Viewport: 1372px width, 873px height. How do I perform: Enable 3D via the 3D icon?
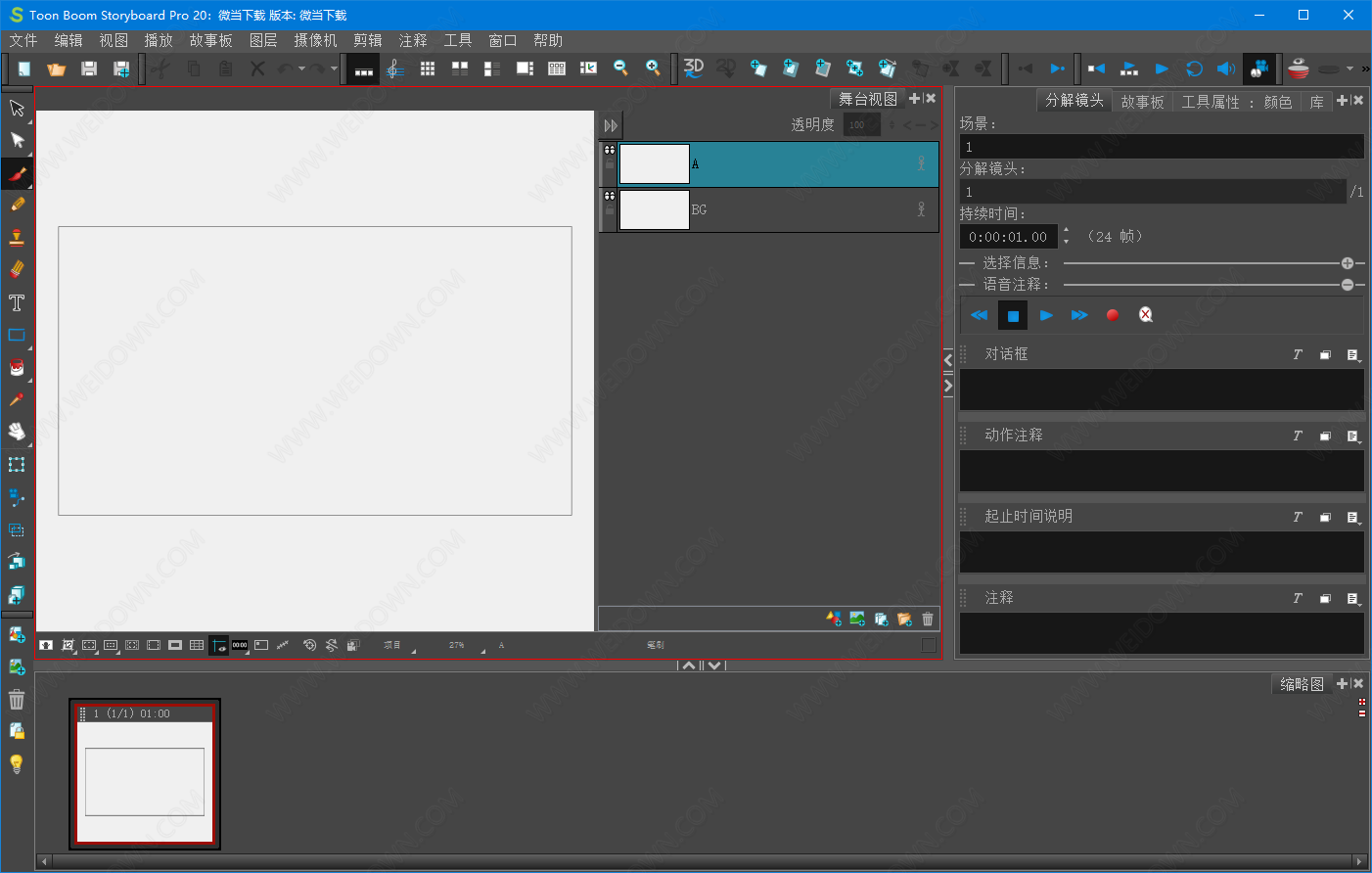coord(694,69)
